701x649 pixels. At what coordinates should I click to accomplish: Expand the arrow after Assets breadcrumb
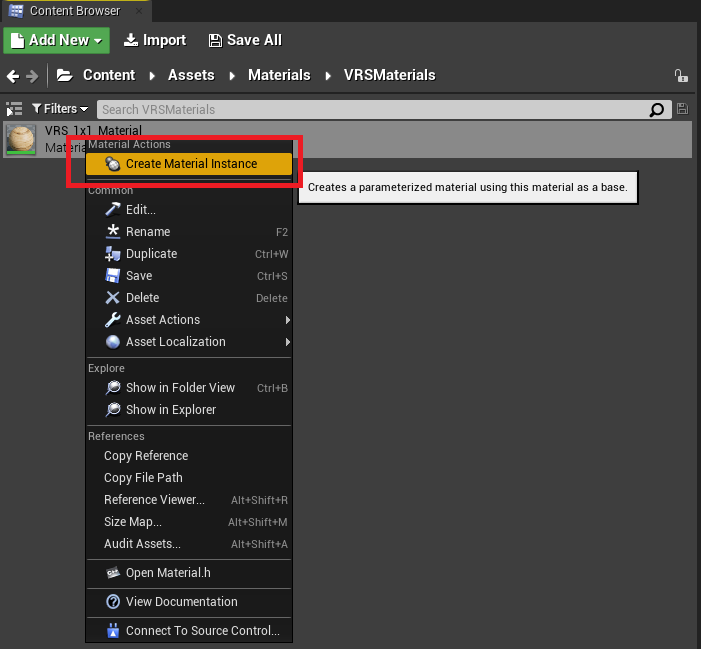coord(232,76)
